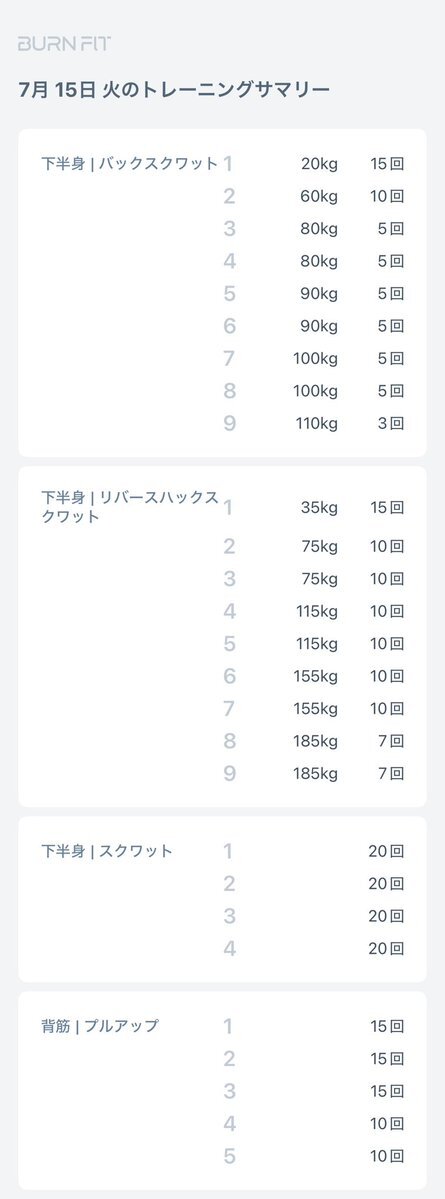Click set number 7 in バックスクワット card
This screenshot has height=1199, width=445.
coord(229,359)
